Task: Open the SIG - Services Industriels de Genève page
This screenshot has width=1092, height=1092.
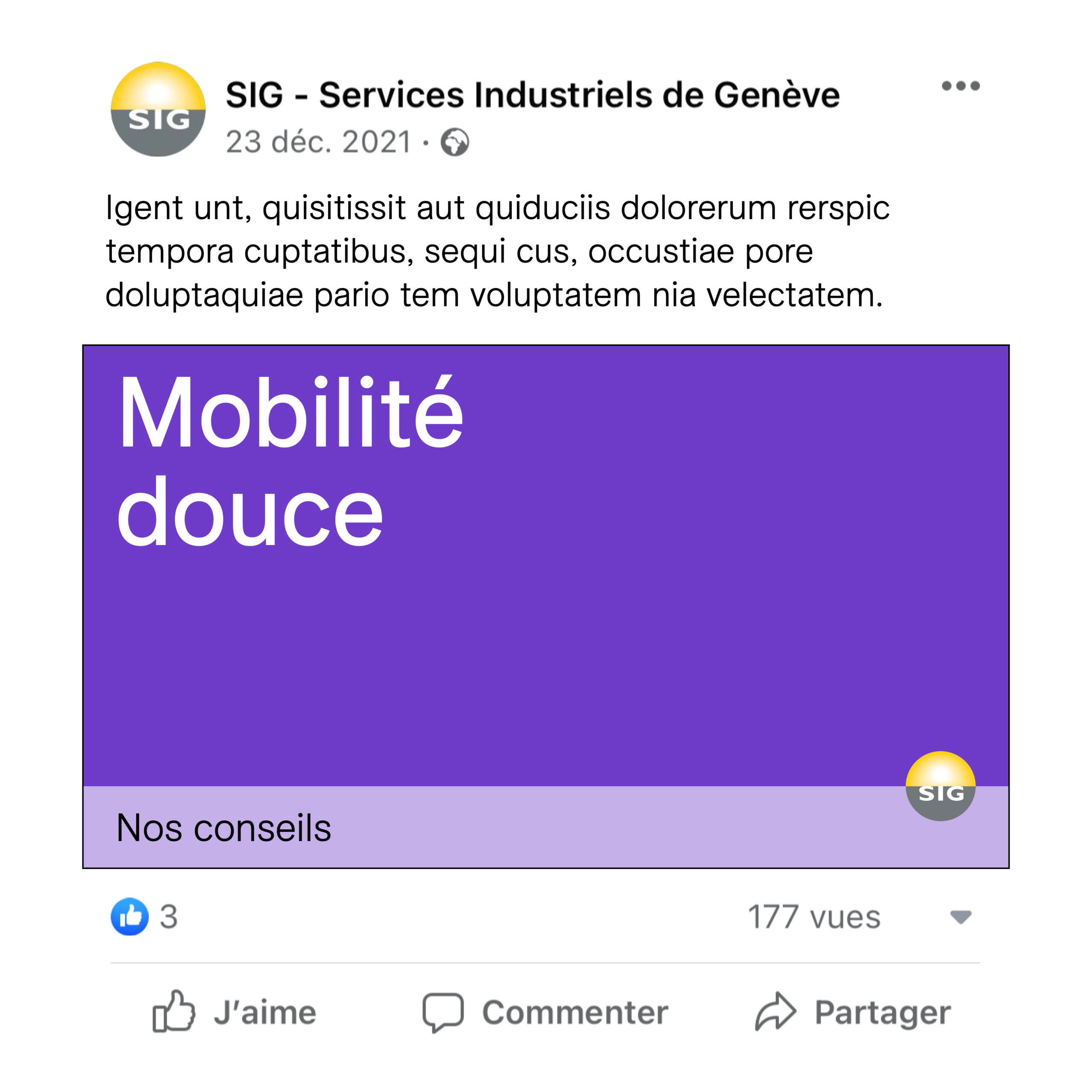Action: click(x=532, y=94)
